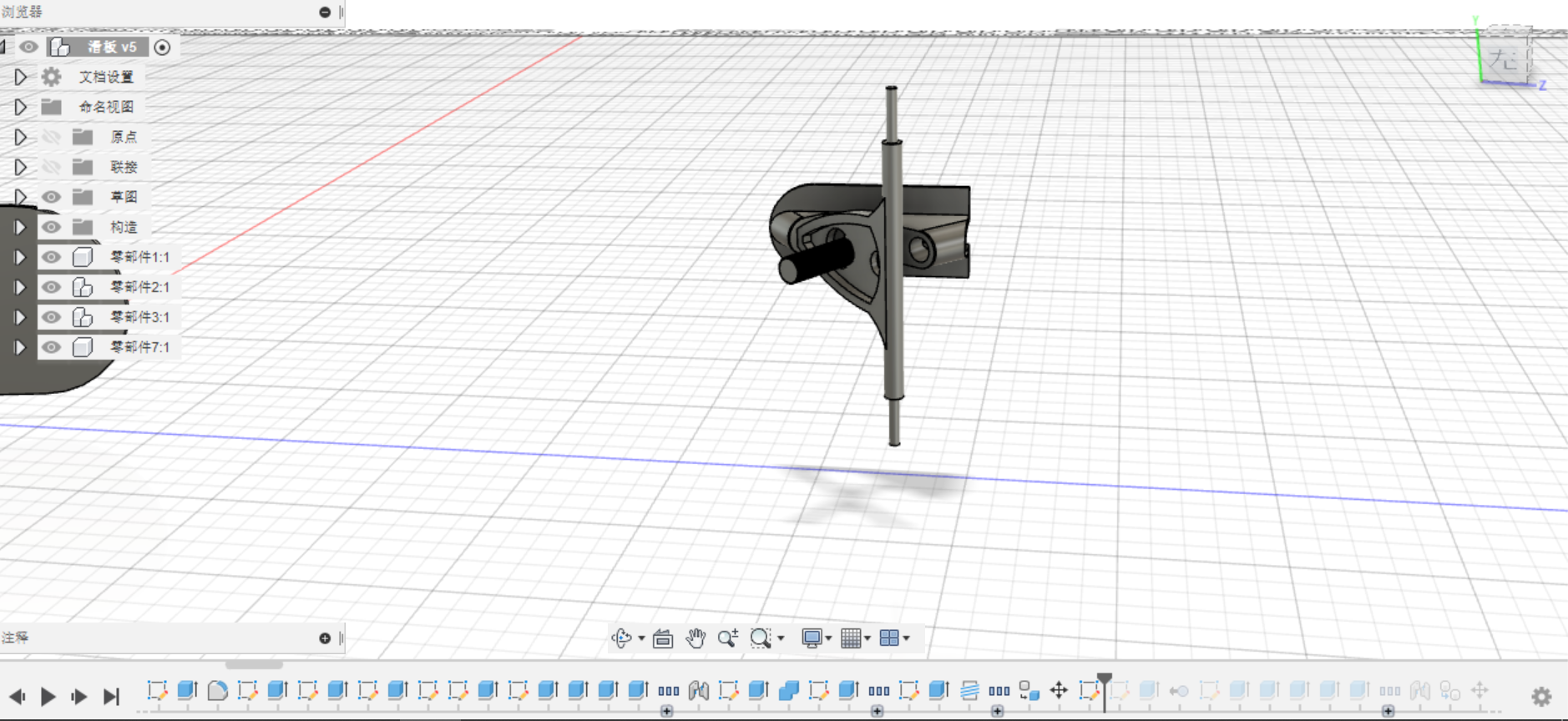This screenshot has width=1568, height=721.
Task: Expand the 联接 tree node
Action: point(20,167)
